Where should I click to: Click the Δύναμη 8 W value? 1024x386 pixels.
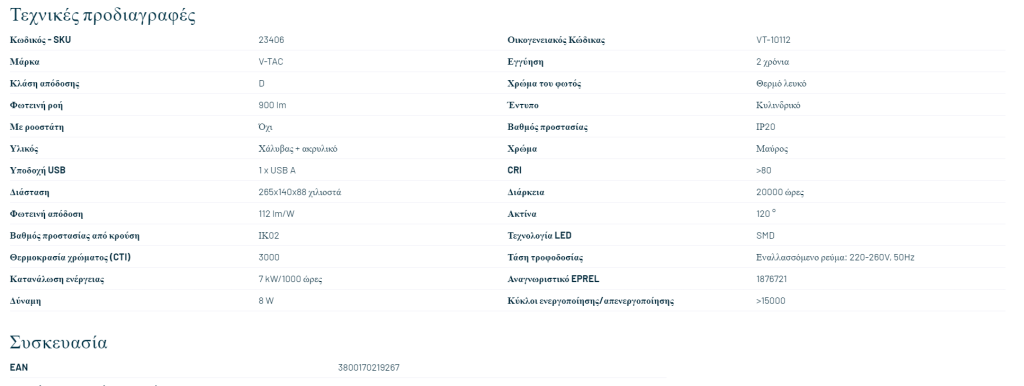pyautogui.click(x=266, y=301)
